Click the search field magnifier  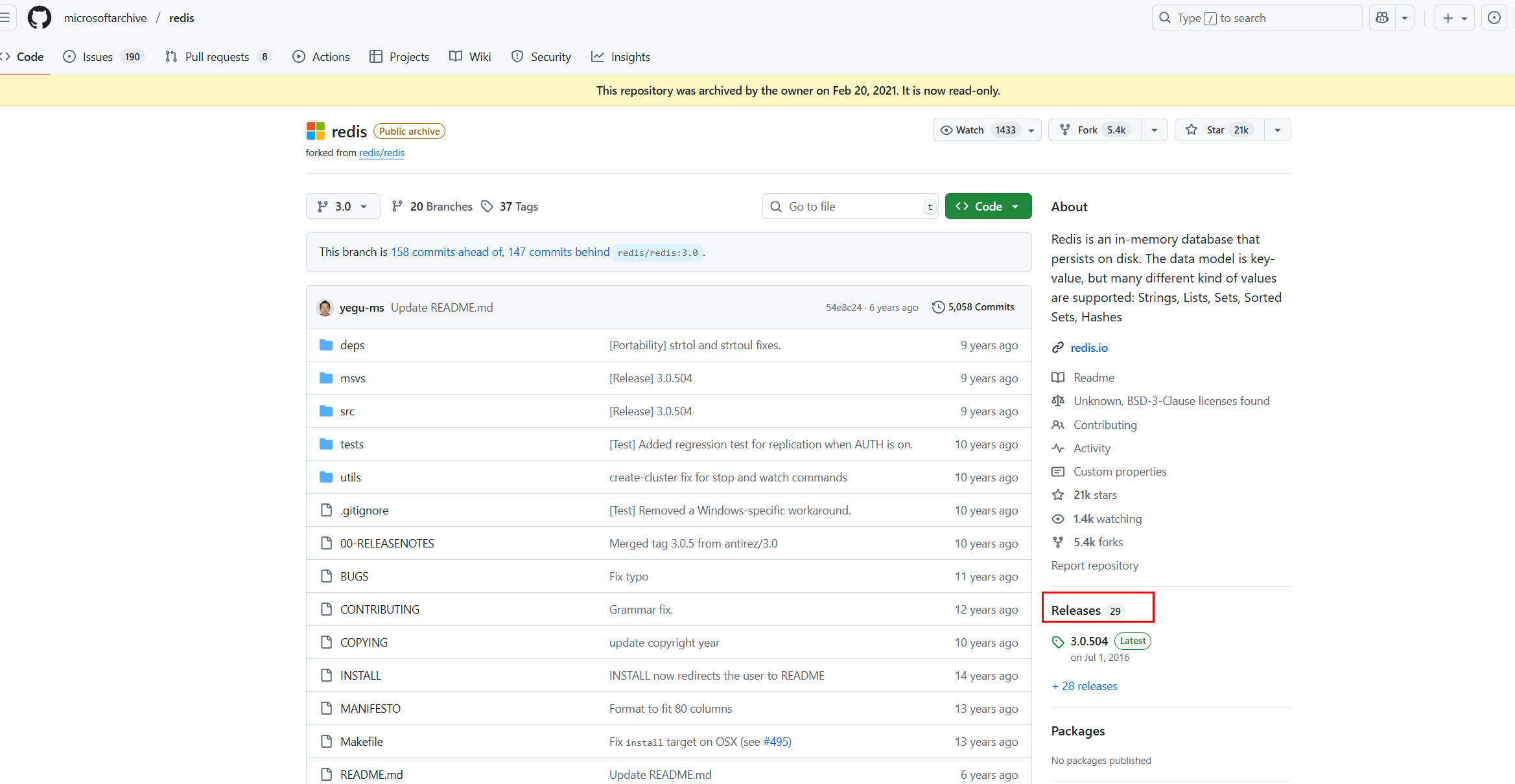pos(1165,17)
